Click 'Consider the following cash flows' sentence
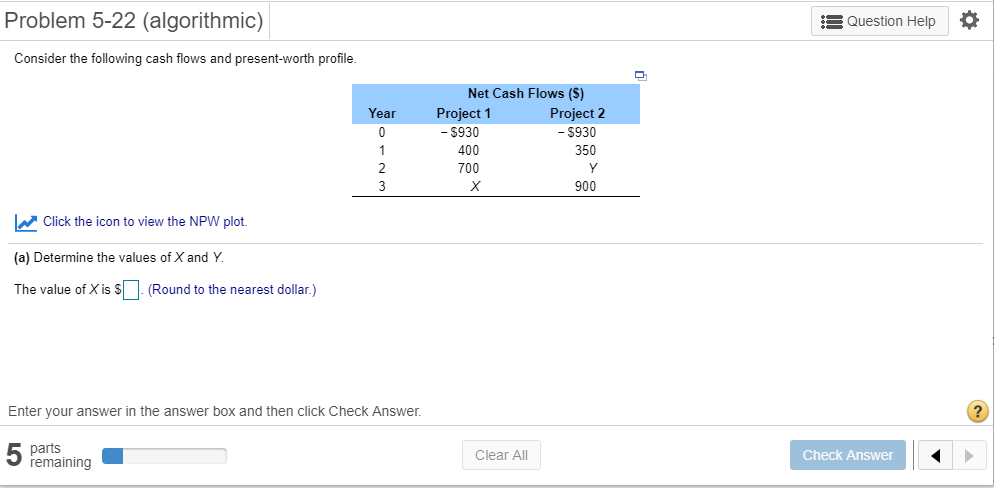Screen dimensions: 994x488 185,60
